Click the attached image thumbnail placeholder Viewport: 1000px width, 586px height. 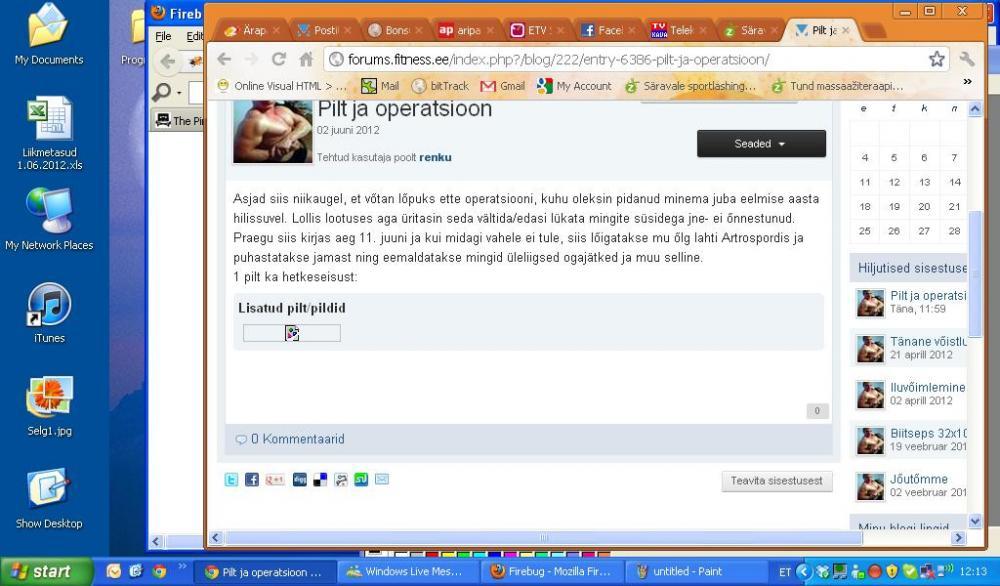(292, 333)
